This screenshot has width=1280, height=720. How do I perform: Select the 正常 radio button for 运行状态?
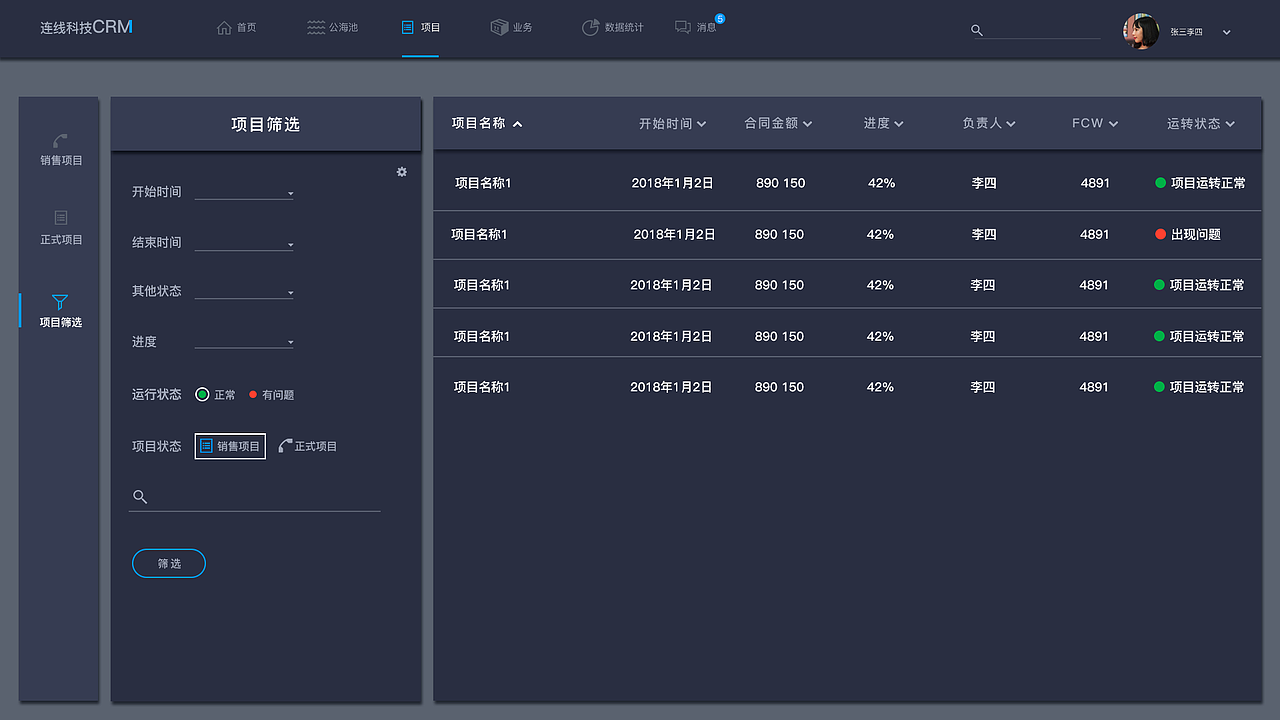pyautogui.click(x=202, y=394)
